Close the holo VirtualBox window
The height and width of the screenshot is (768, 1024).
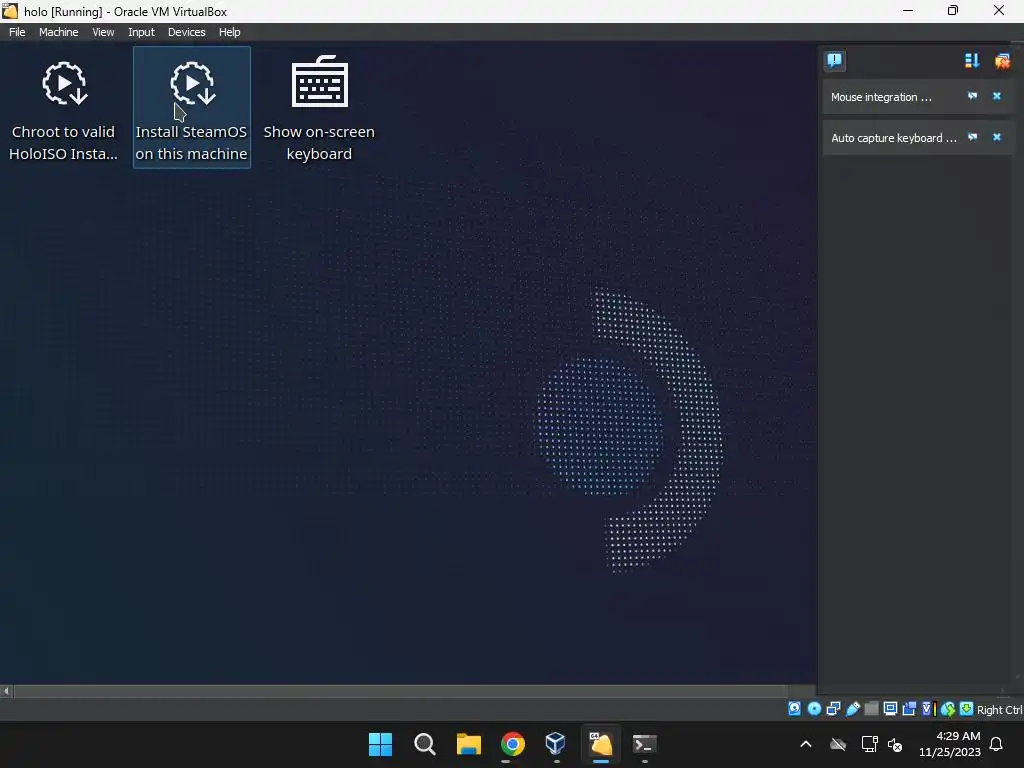pos(999,10)
